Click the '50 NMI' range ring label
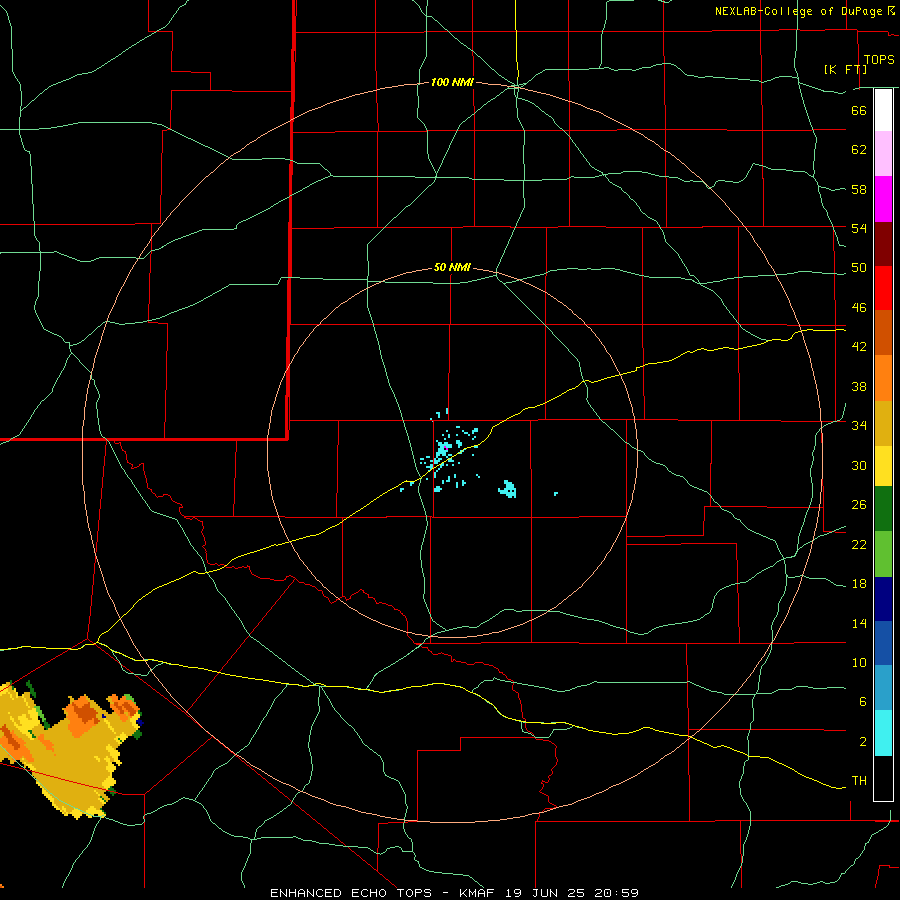Screen dimensions: 900x900 pos(452,267)
